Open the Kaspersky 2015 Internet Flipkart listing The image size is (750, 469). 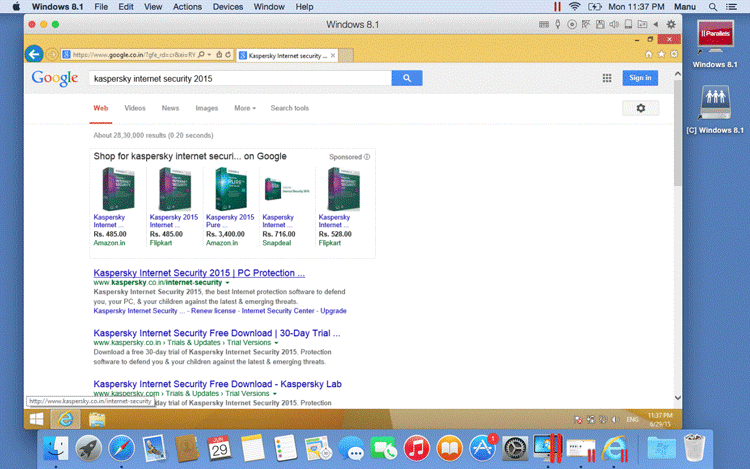tap(174, 221)
